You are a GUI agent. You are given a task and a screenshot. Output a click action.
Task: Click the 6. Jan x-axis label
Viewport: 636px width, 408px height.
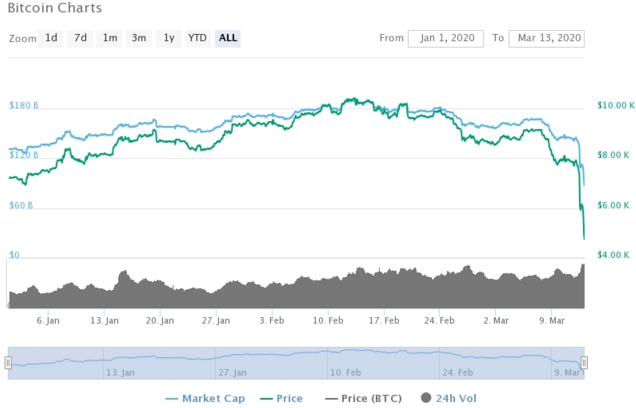click(48, 320)
